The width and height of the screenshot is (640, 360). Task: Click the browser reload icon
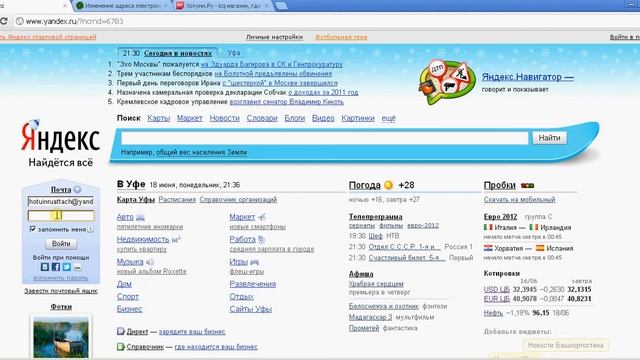[3, 21]
